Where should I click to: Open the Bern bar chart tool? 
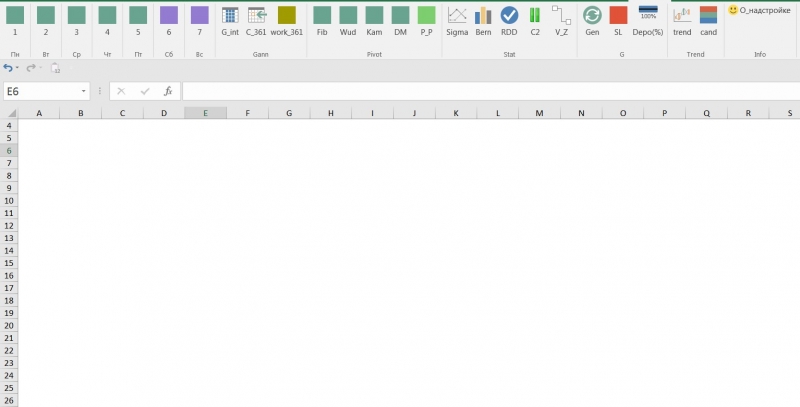pyautogui.click(x=483, y=21)
